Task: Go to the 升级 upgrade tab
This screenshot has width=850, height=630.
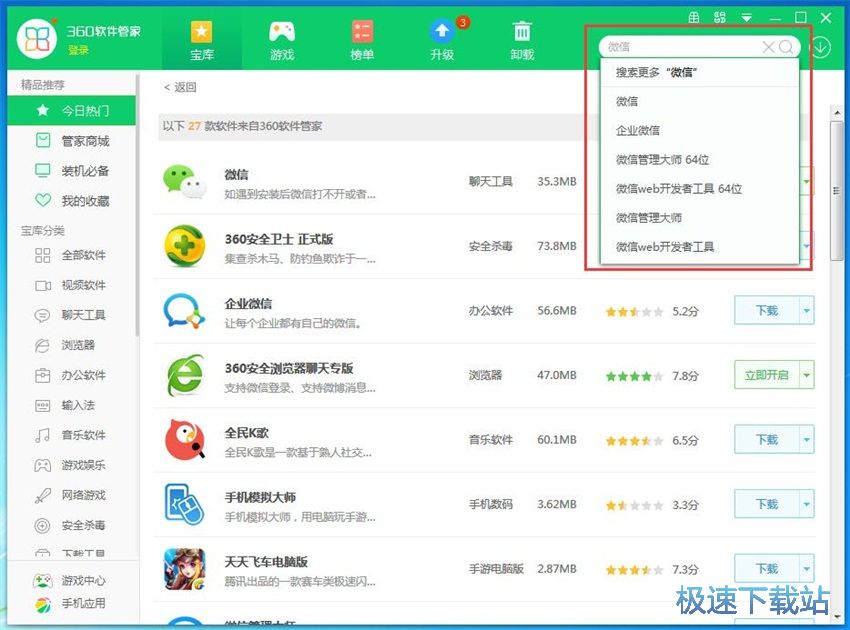Action: point(442,41)
